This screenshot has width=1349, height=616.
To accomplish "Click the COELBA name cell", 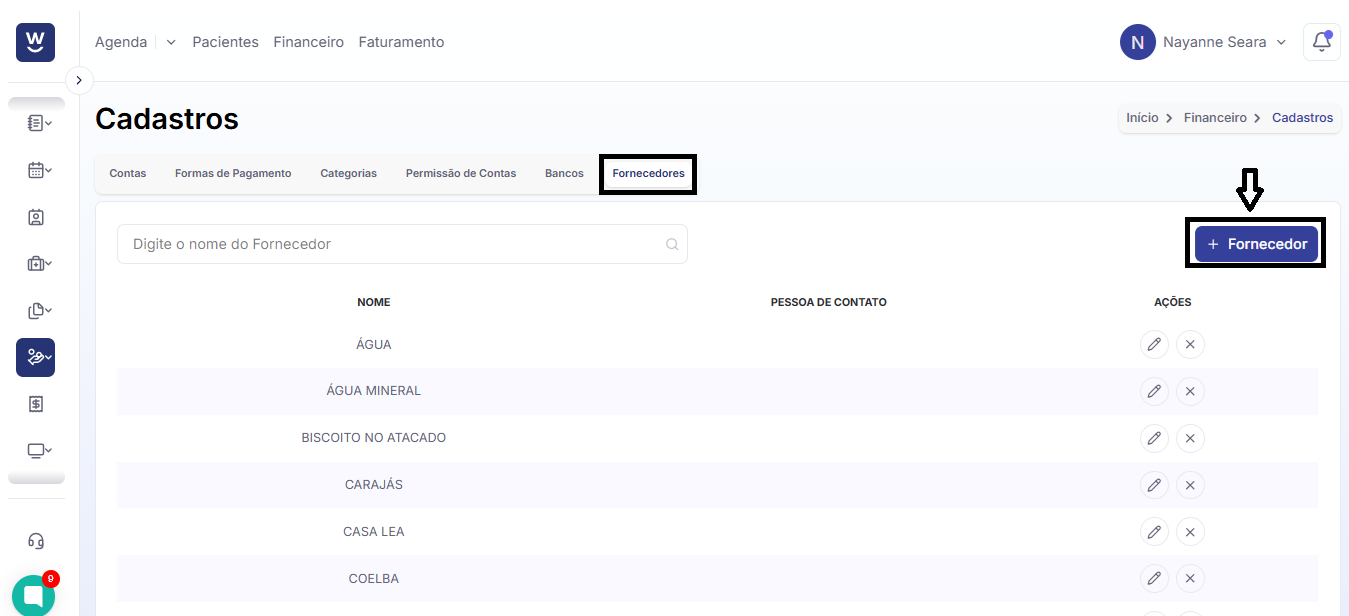I will 374,579.
